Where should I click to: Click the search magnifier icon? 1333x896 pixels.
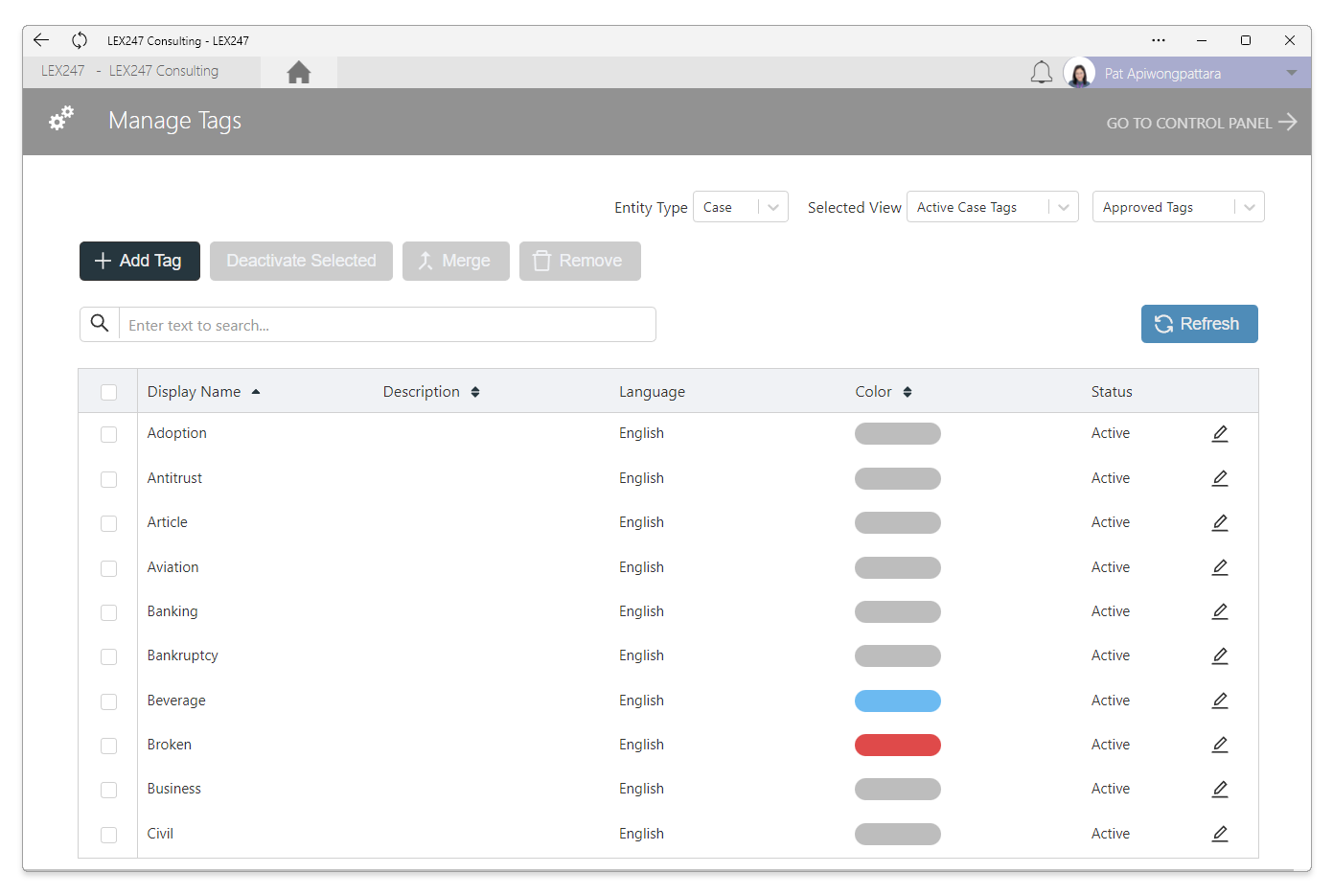100,324
